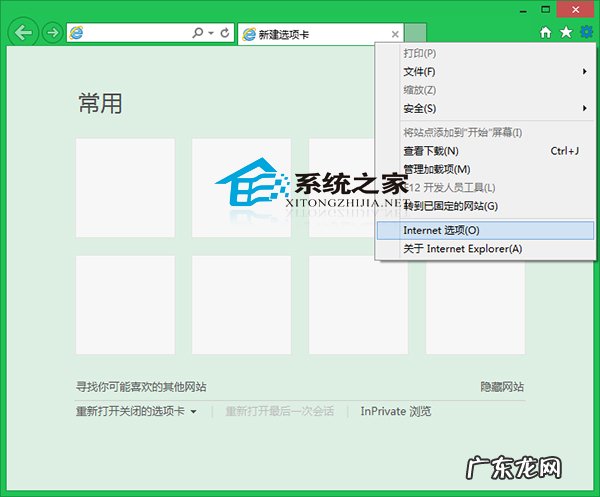Click the first frequent-site tile in top row
This screenshot has height=497, width=600.
(x=125, y=188)
